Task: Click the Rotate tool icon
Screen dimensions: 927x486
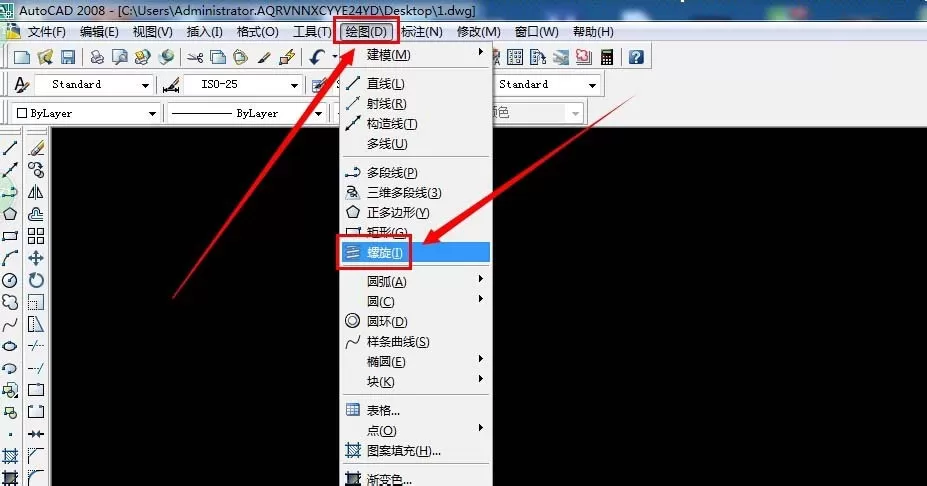Action: click(x=36, y=280)
